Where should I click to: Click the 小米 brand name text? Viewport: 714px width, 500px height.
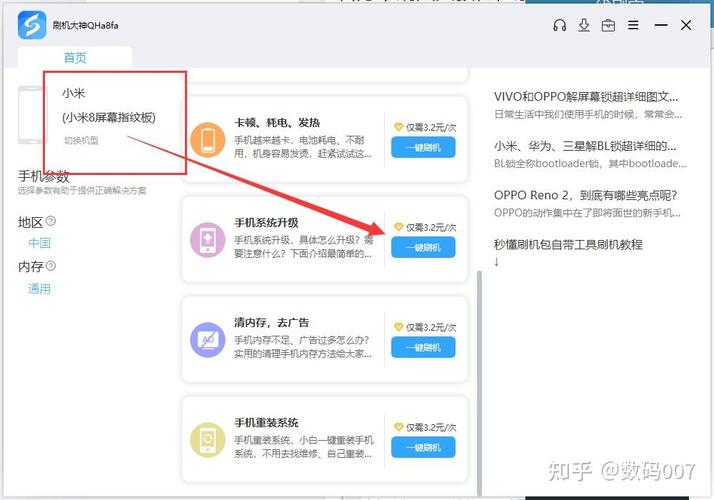[x=74, y=93]
